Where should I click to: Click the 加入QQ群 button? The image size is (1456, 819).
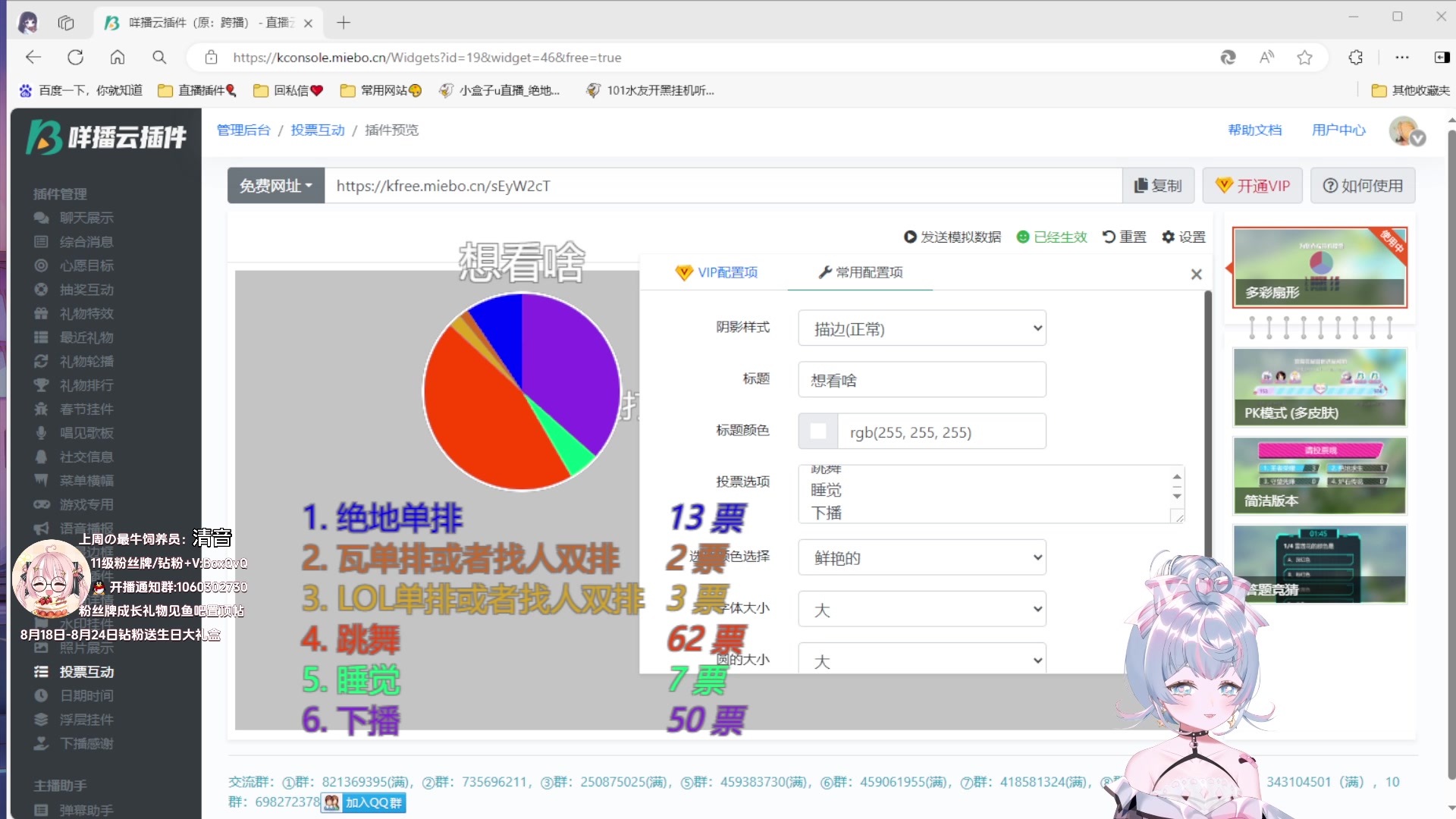point(363,802)
